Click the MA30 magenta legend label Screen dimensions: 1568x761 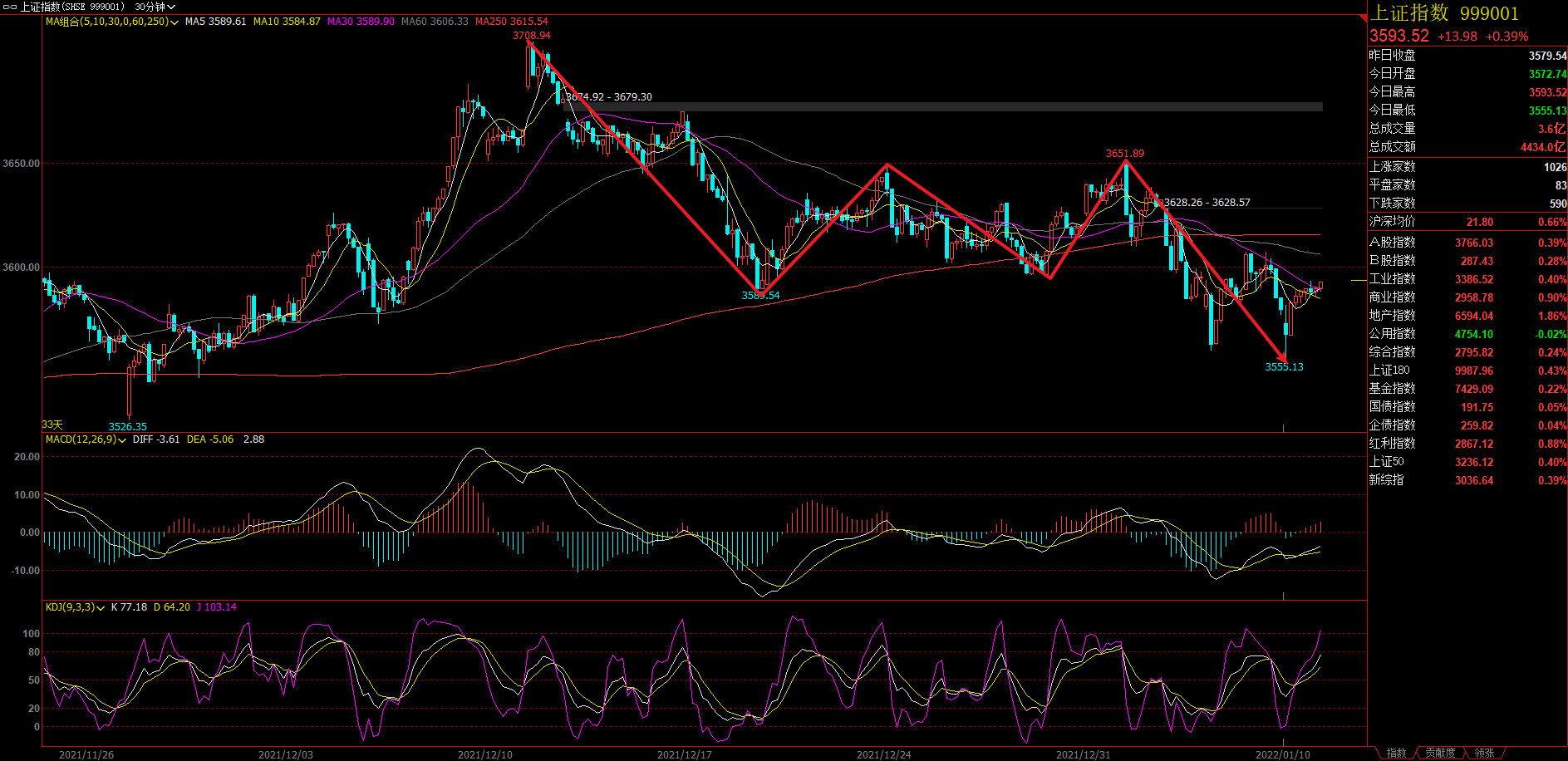(x=361, y=22)
